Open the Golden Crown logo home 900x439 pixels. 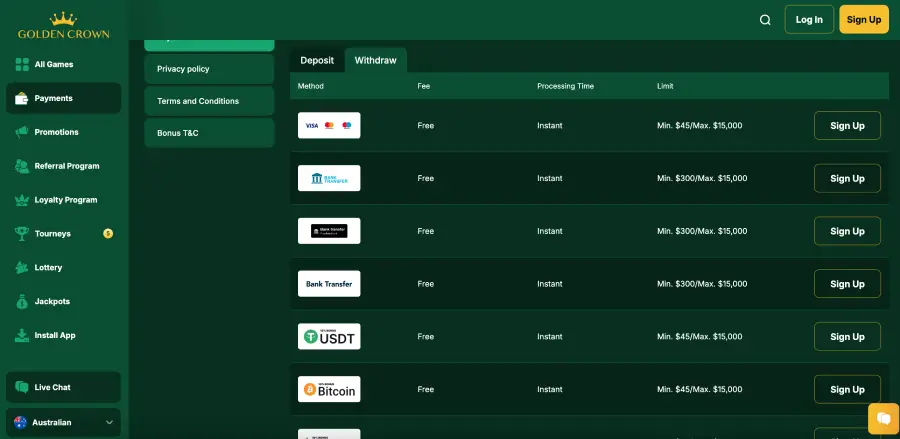tap(64, 25)
